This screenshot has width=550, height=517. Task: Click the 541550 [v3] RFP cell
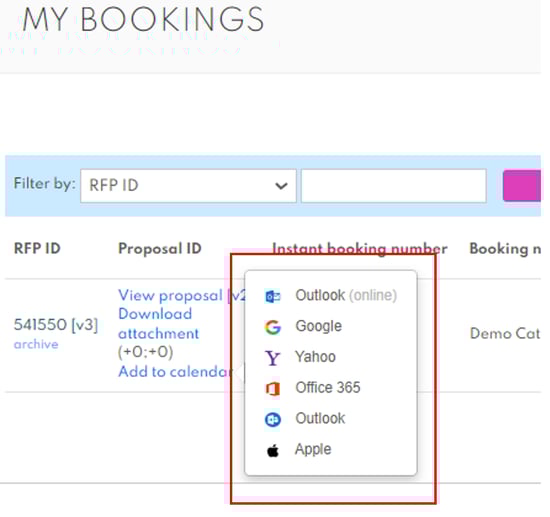[56, 325]
